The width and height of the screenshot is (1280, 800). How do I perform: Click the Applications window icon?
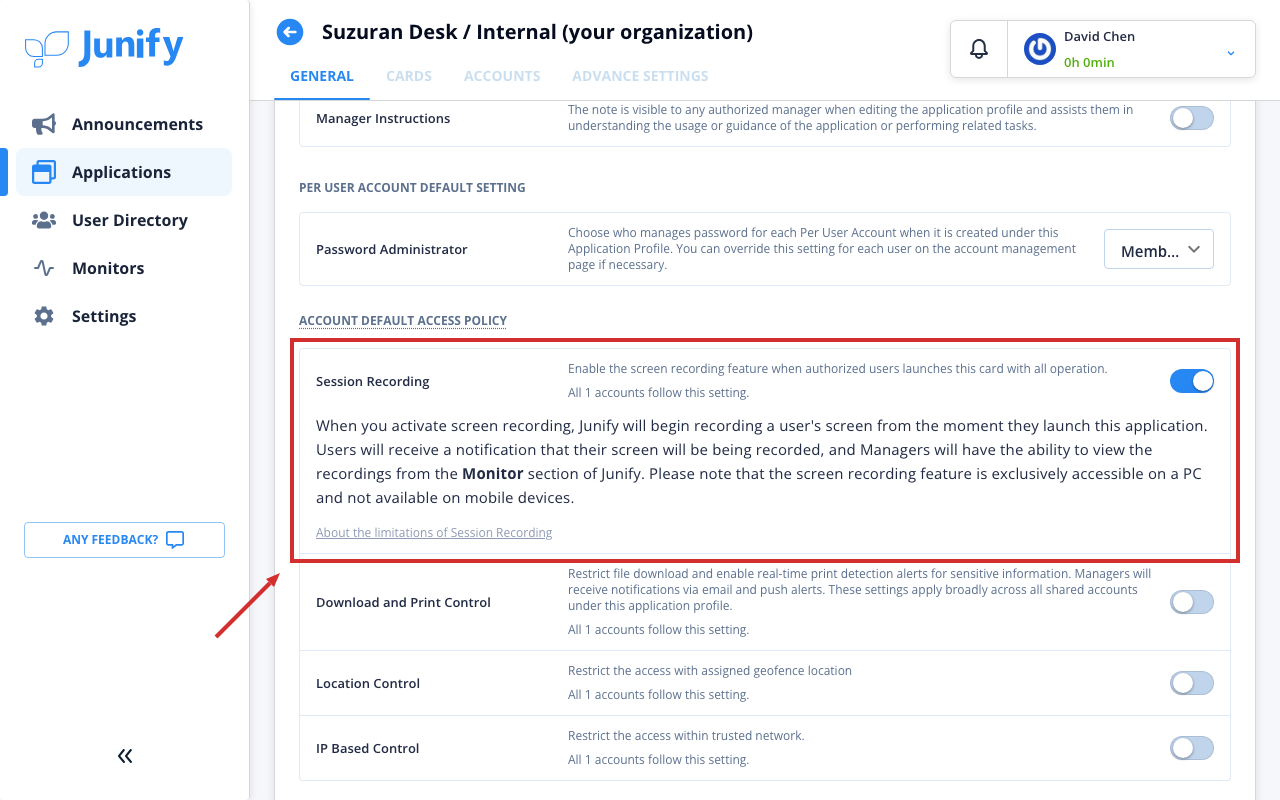click(44, 172)
